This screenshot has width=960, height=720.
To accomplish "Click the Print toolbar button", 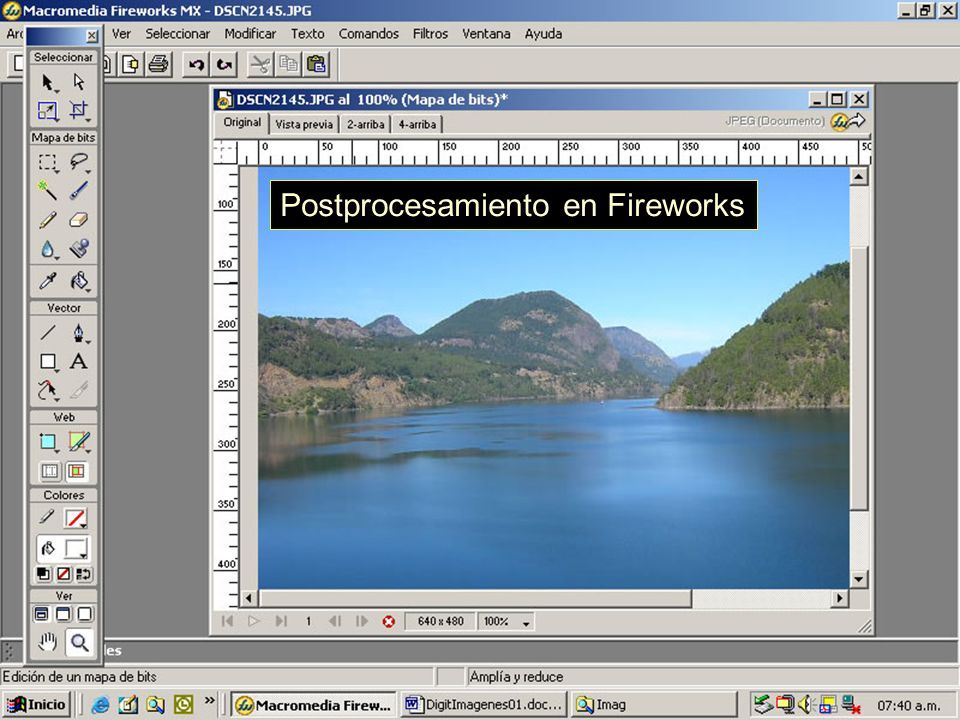I will tap(159, 64).
